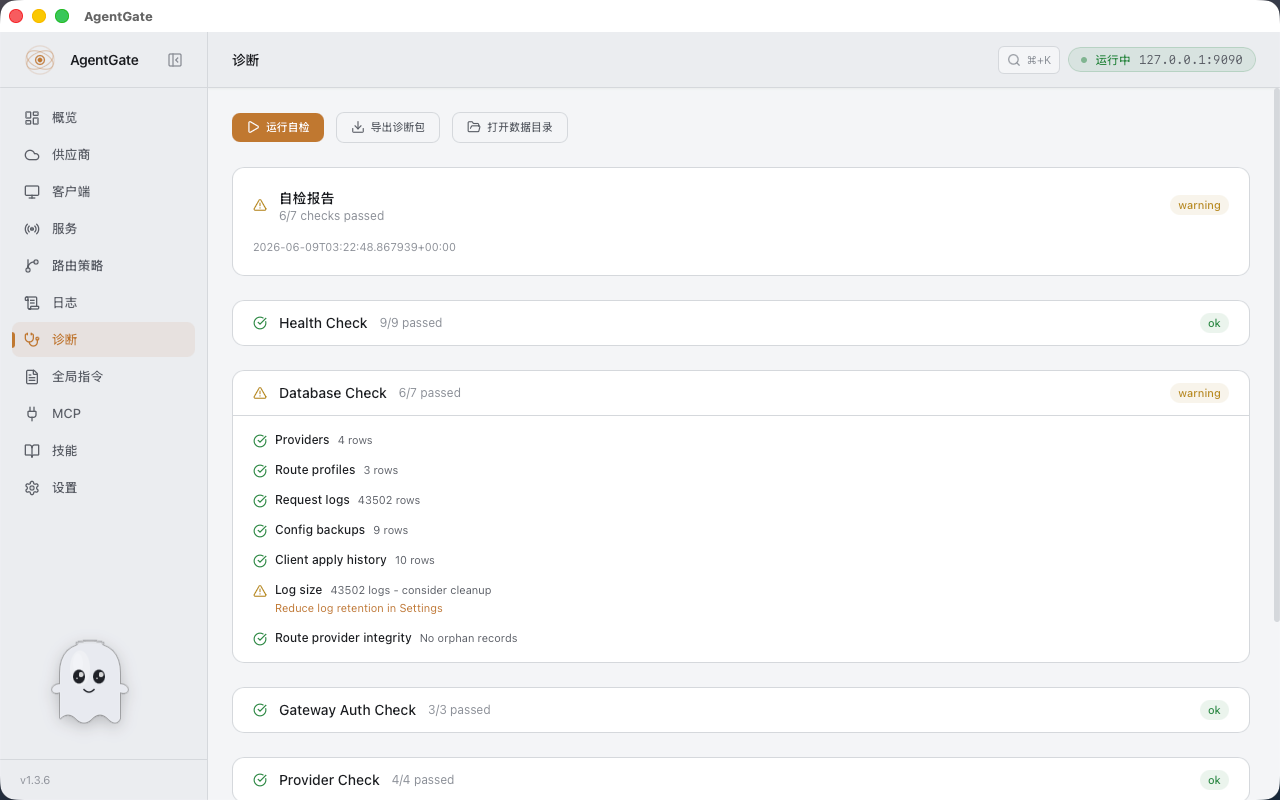The image size is (1280, 800).
Task: Open the 设置 page
Action: (103, 488)
